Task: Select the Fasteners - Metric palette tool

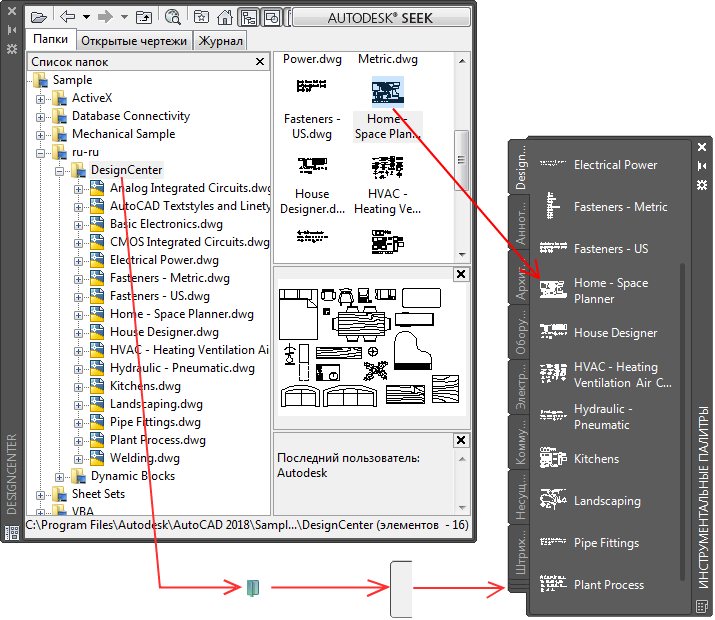Action: 606,207
